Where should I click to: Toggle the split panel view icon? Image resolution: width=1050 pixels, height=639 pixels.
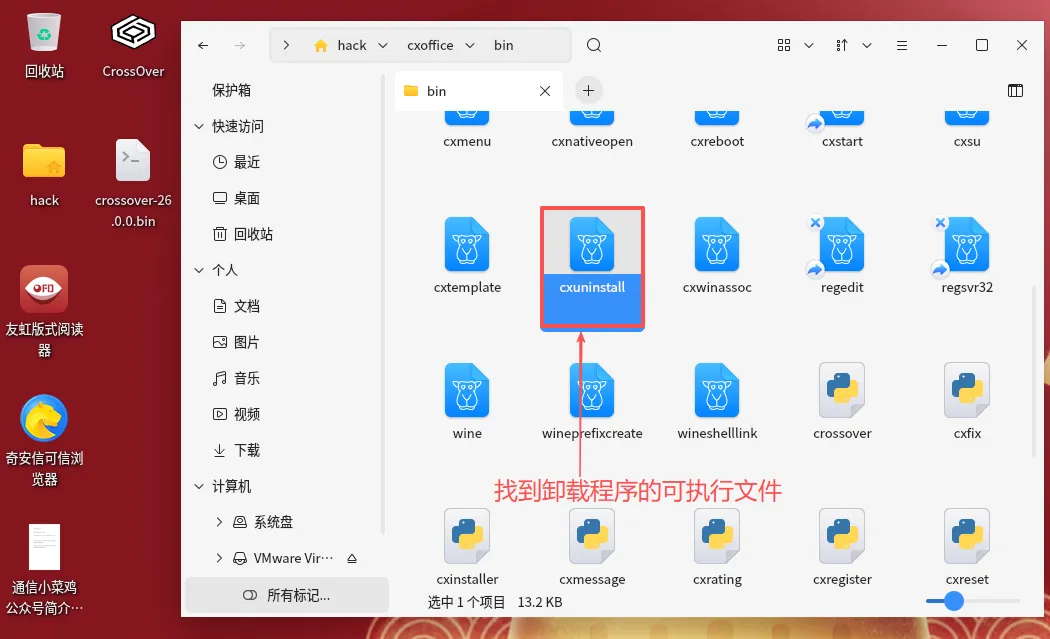pyautogui.click(x=1015, y=90)
